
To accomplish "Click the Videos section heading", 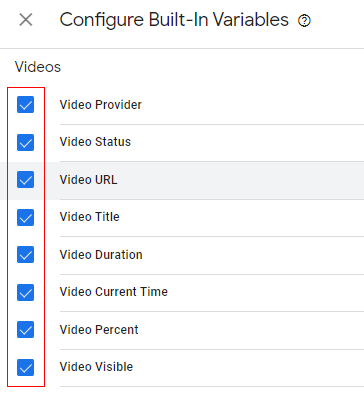I will coord(38,67).
